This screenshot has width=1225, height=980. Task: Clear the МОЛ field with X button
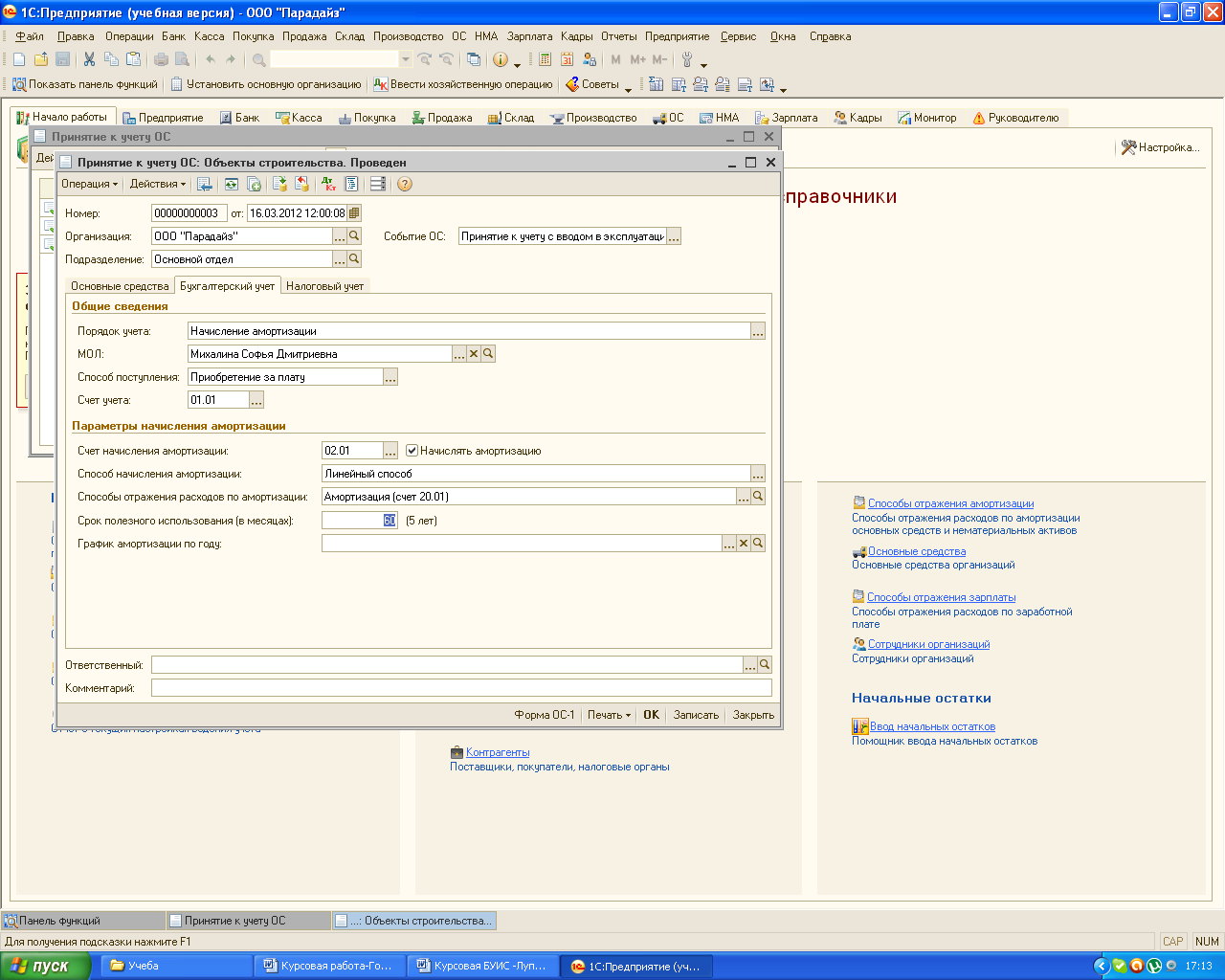click(474, 354)
